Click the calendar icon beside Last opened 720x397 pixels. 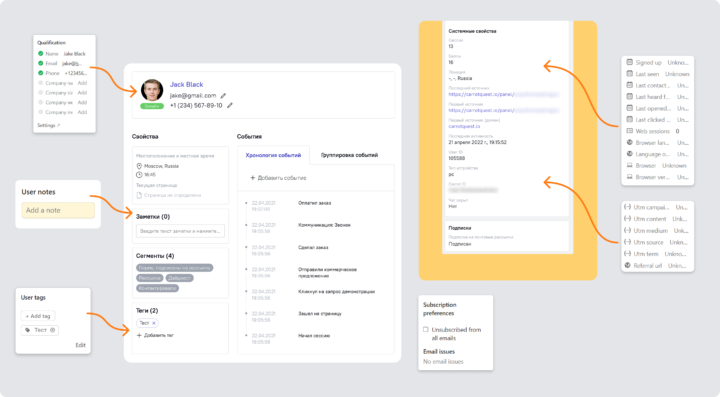630,108
